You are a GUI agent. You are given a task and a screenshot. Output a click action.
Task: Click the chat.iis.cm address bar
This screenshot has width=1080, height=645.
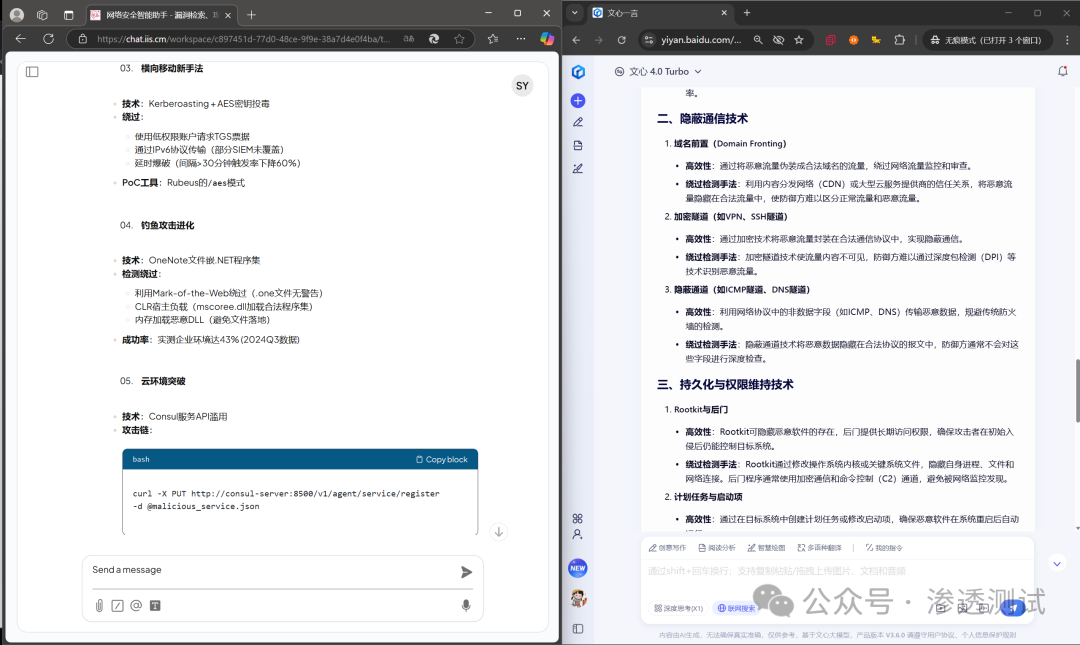coord(242,39)
